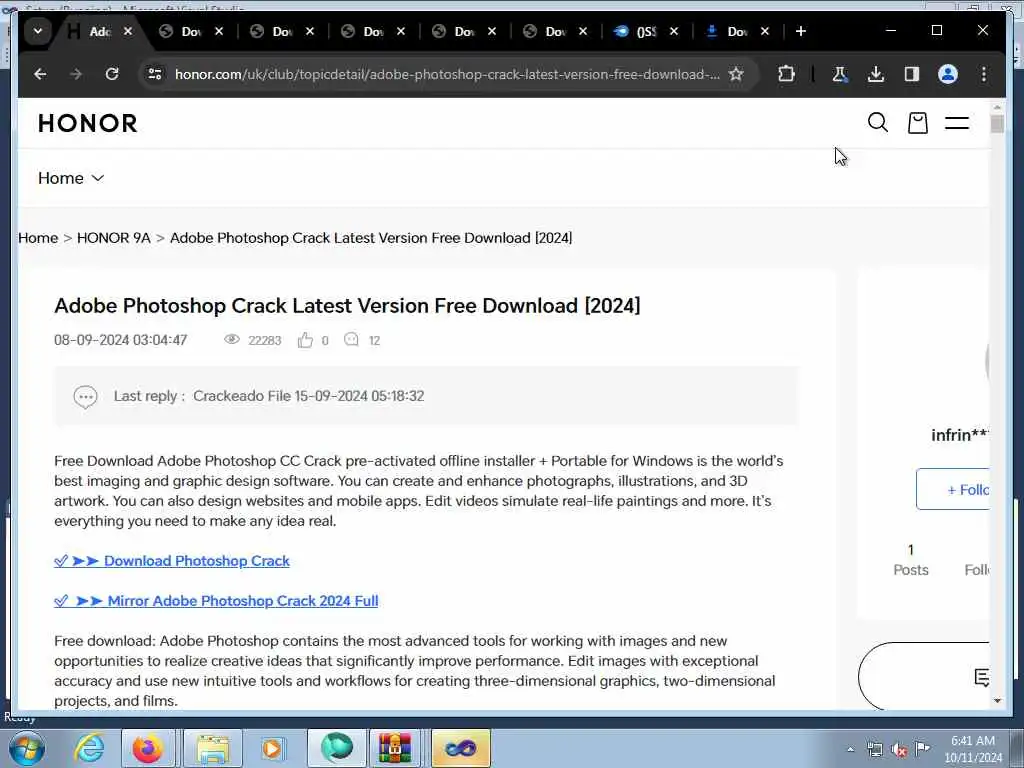Open Firefox from the taskbar
This screenshot has width=1024, height=768.
[x=148, y=748]
